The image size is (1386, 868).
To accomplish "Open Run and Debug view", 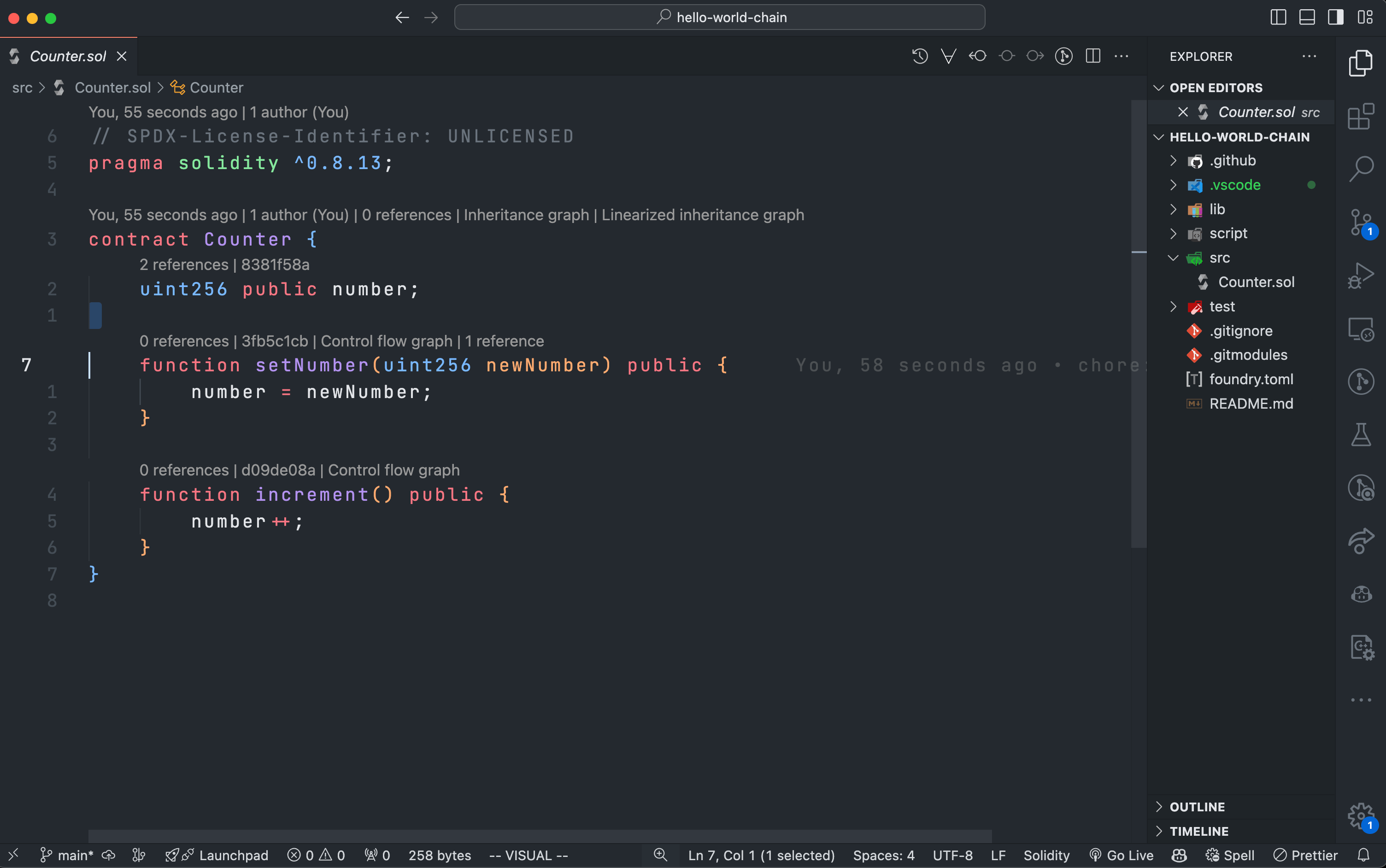I will [x=1361, y=276].
